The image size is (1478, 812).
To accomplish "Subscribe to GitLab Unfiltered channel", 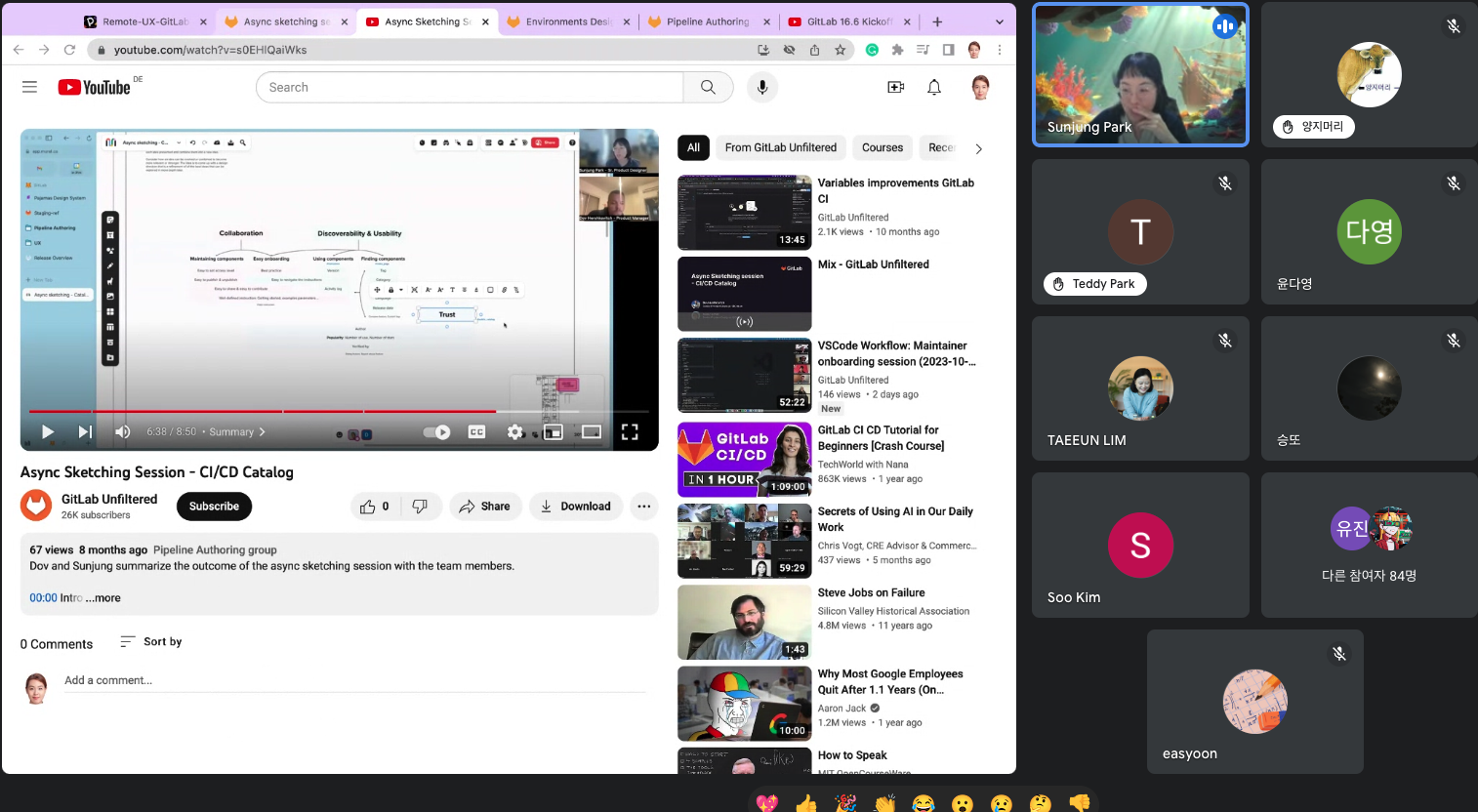I will 214,506.
